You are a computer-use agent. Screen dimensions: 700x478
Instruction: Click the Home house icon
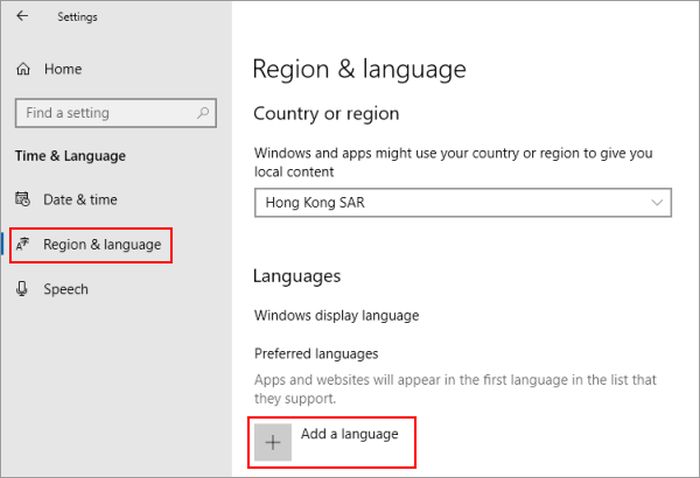pos(24,70)
